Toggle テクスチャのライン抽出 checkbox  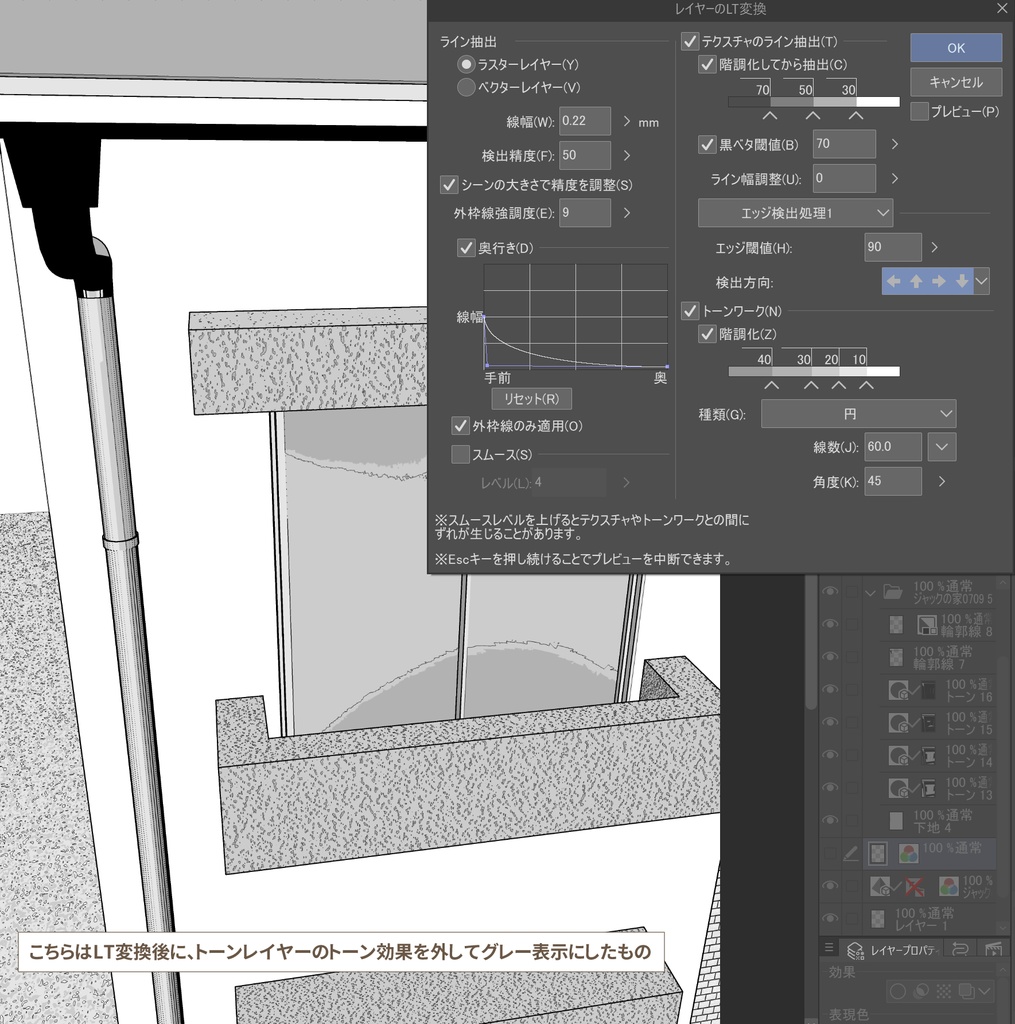[690, 41]
